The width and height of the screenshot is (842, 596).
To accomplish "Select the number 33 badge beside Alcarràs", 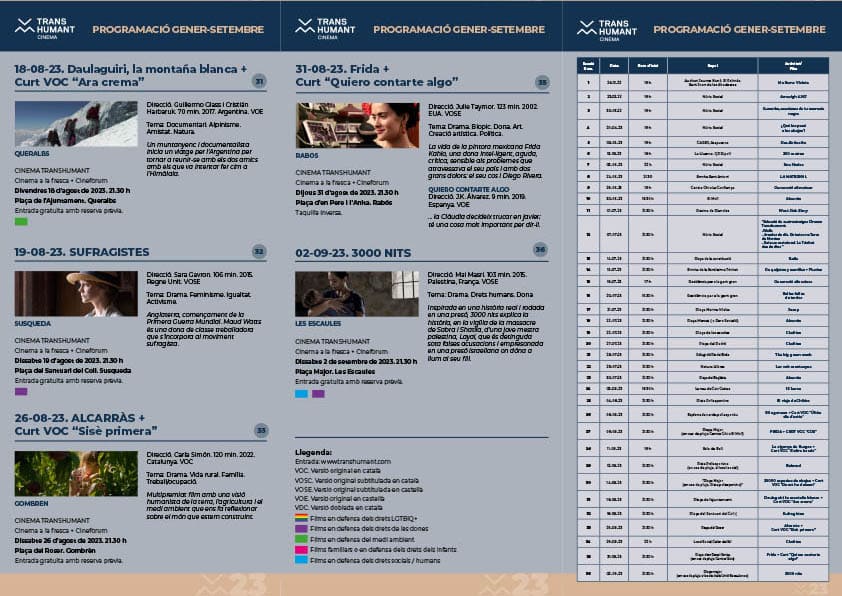I will pos(261,430).
